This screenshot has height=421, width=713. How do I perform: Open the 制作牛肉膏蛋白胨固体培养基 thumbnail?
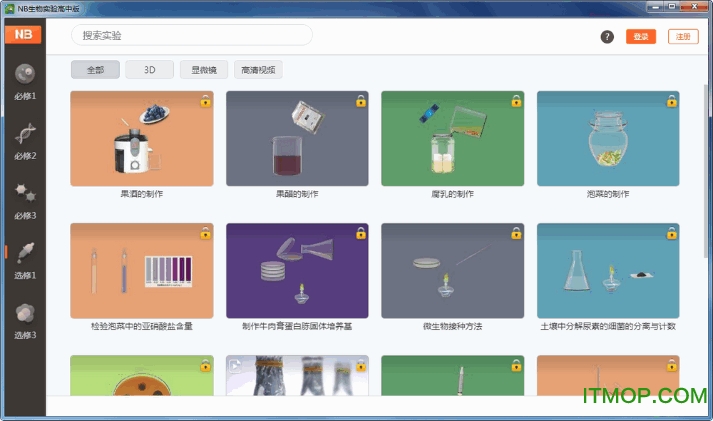[x=297, y=271]
